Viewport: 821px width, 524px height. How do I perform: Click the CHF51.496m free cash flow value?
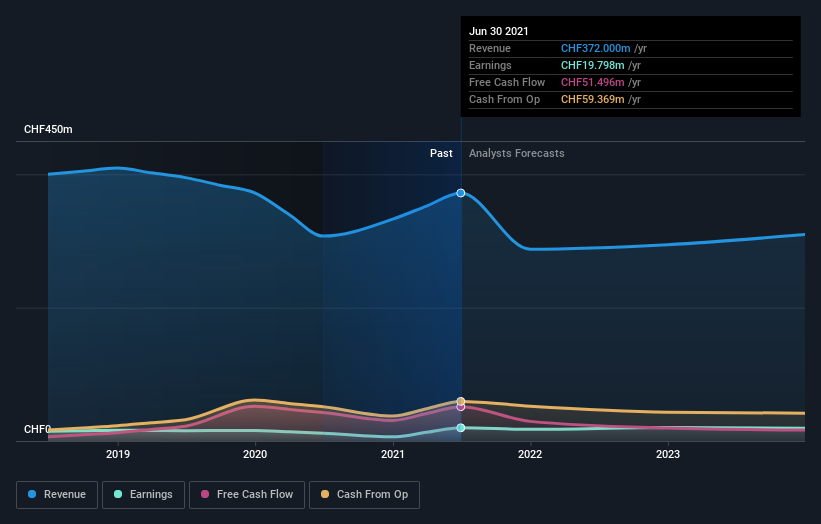tap(592, 82)
